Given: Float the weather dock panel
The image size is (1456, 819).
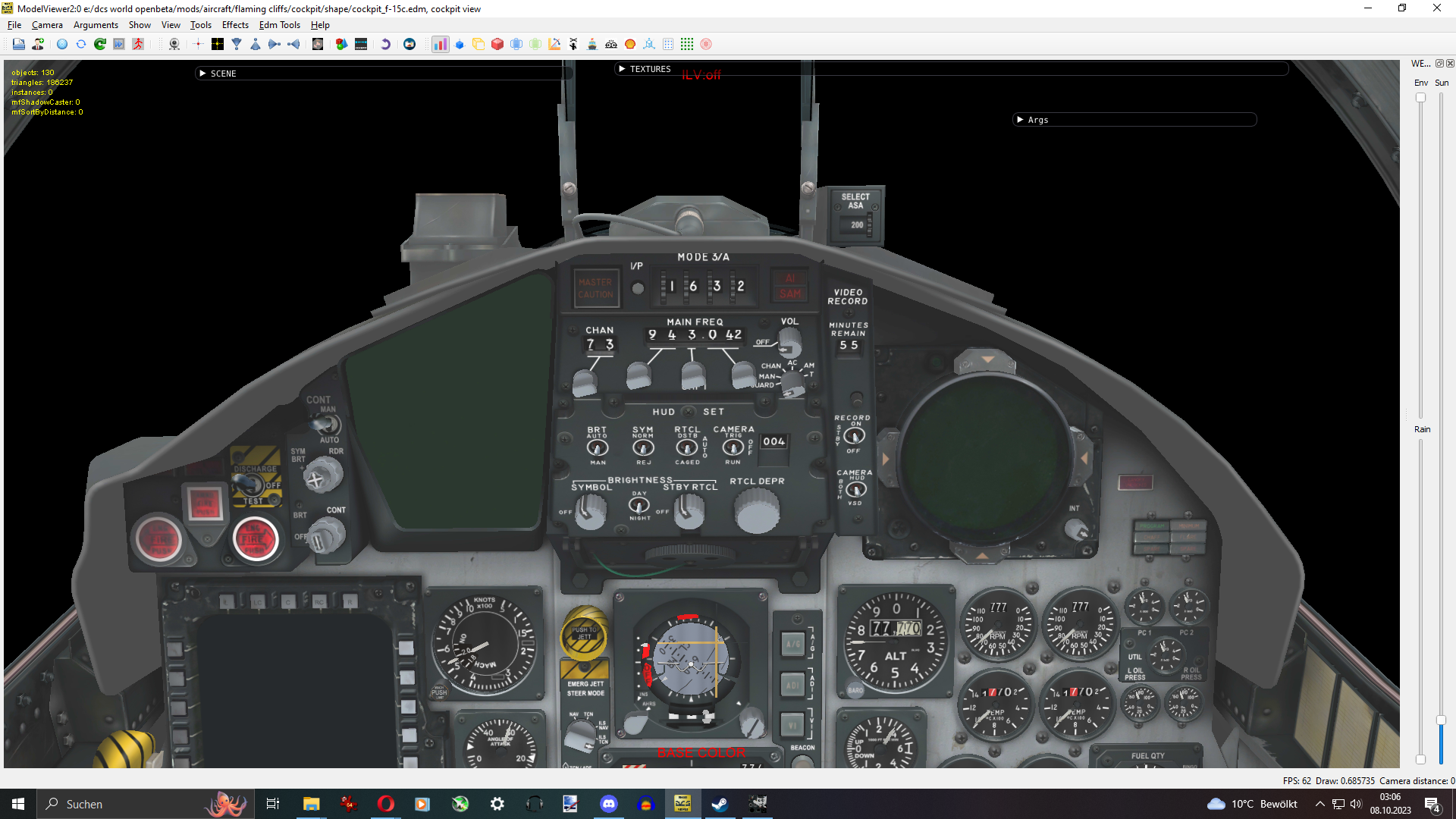Looking at the screenshot, I should pos(1439,64).
